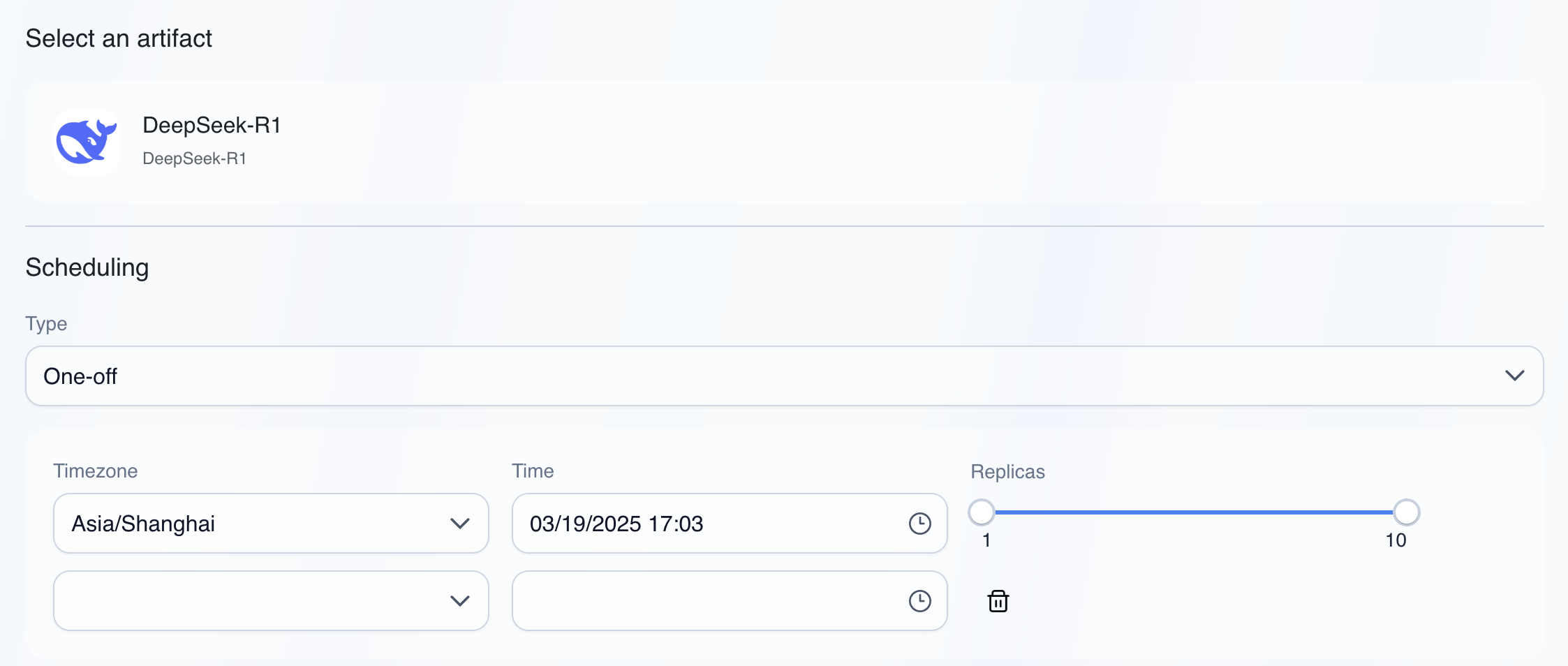The image size is (1568, 666).
Task: Click the Replicas slider minimum handle at 1
Action: tap(982, 512)
